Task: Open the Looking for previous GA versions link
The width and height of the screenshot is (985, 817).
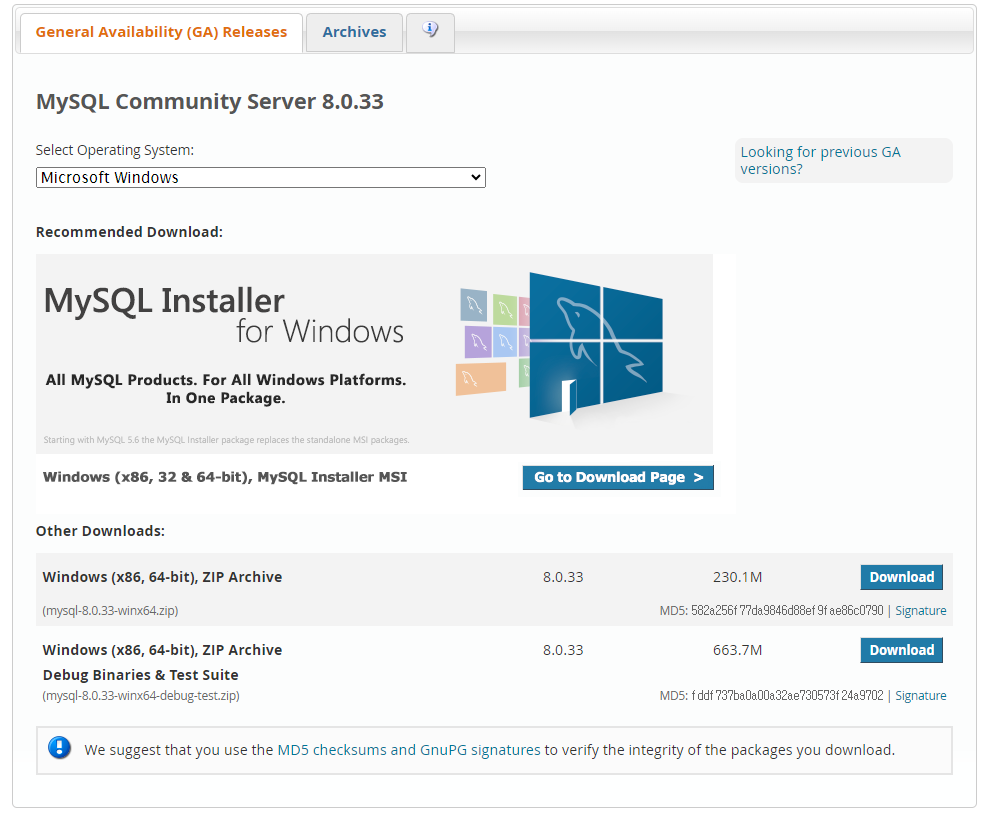Action: [x=820, y=160]
